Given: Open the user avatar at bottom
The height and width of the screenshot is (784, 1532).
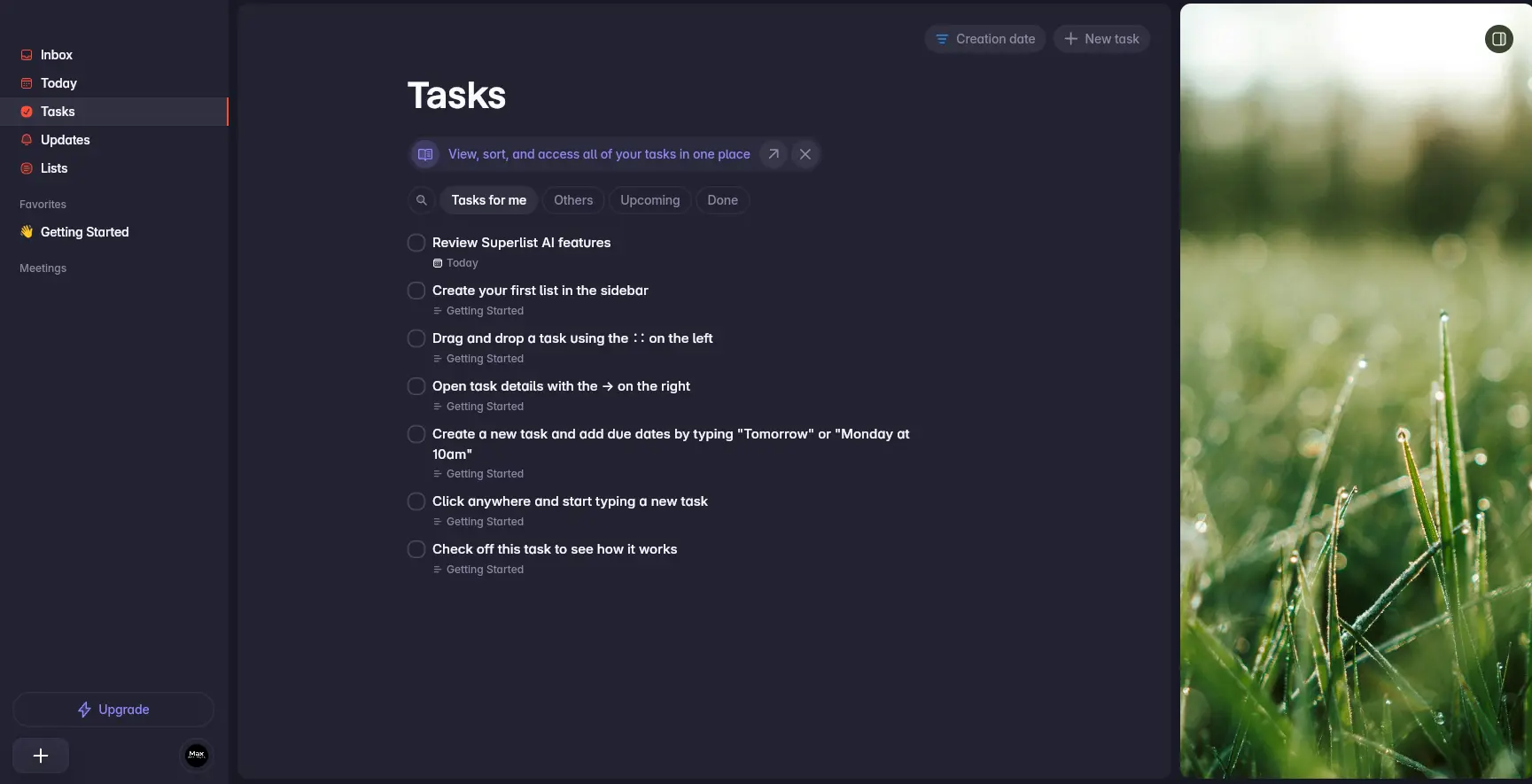Looking at the screenshot, I should 197,755.
